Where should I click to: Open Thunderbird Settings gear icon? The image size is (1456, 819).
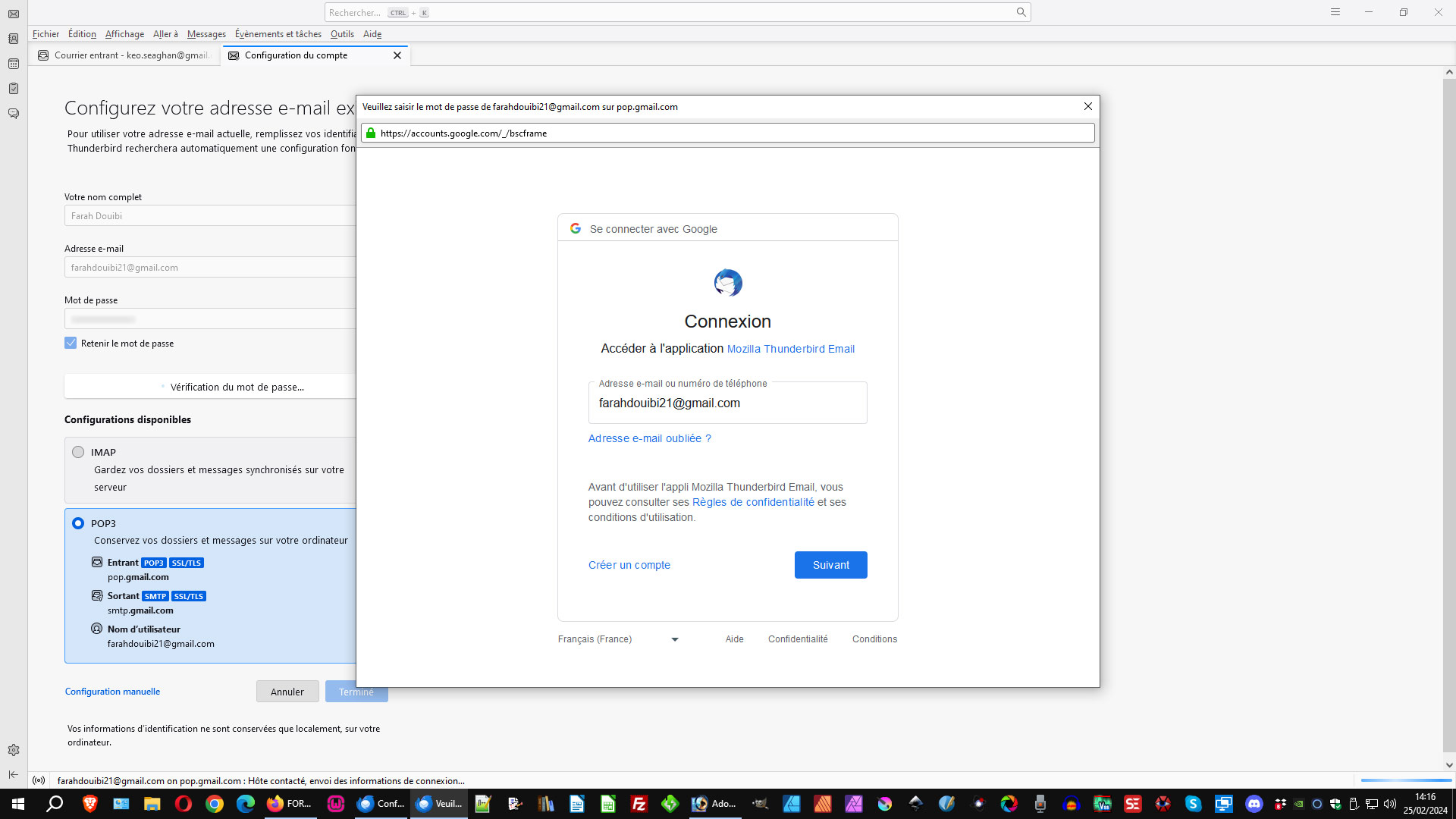14,750
